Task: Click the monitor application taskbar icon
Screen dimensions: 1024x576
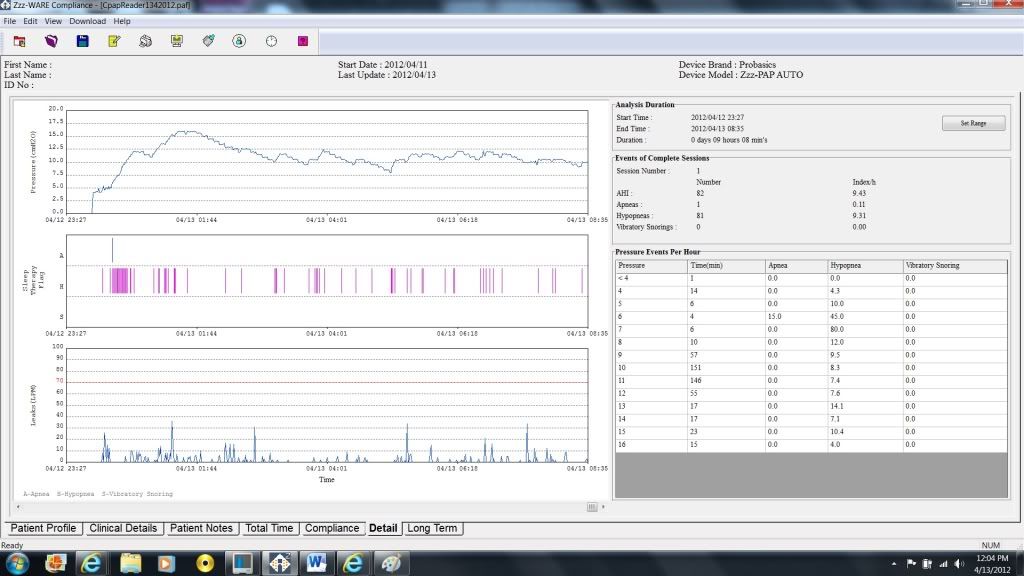Action: 242,563
